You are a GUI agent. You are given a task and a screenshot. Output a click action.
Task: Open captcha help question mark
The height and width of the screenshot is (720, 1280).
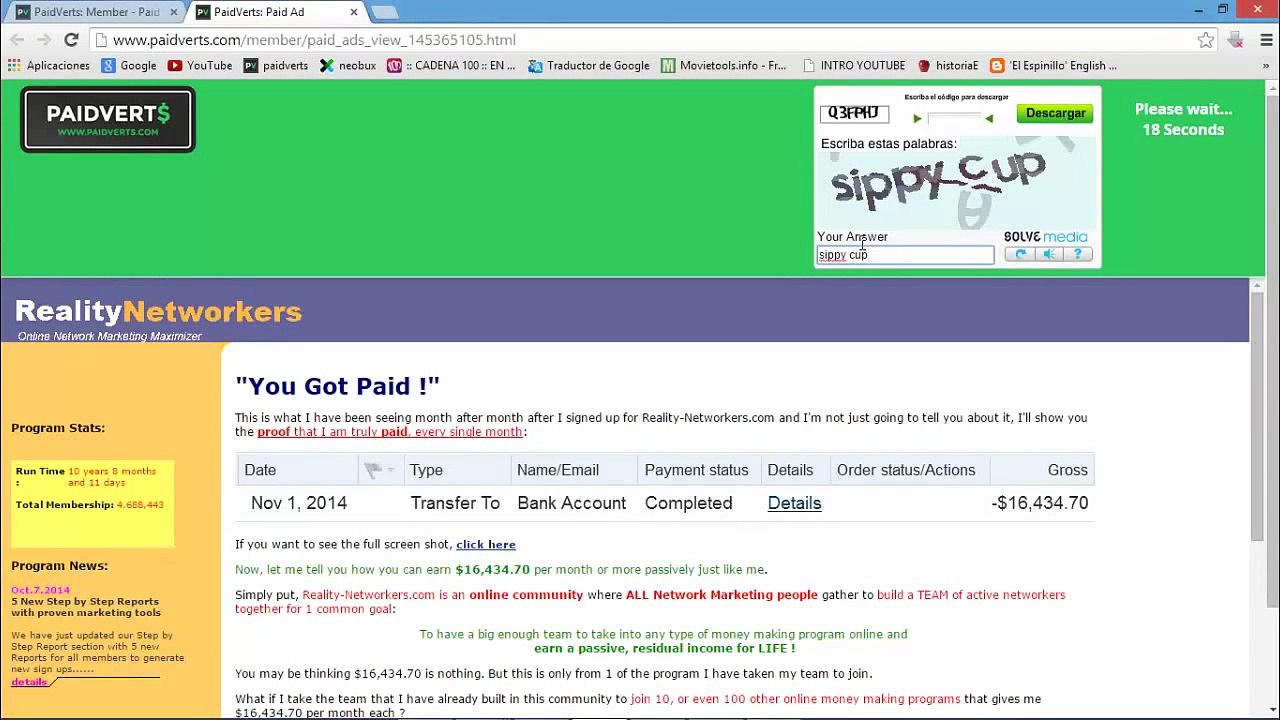pos(1077,254)
